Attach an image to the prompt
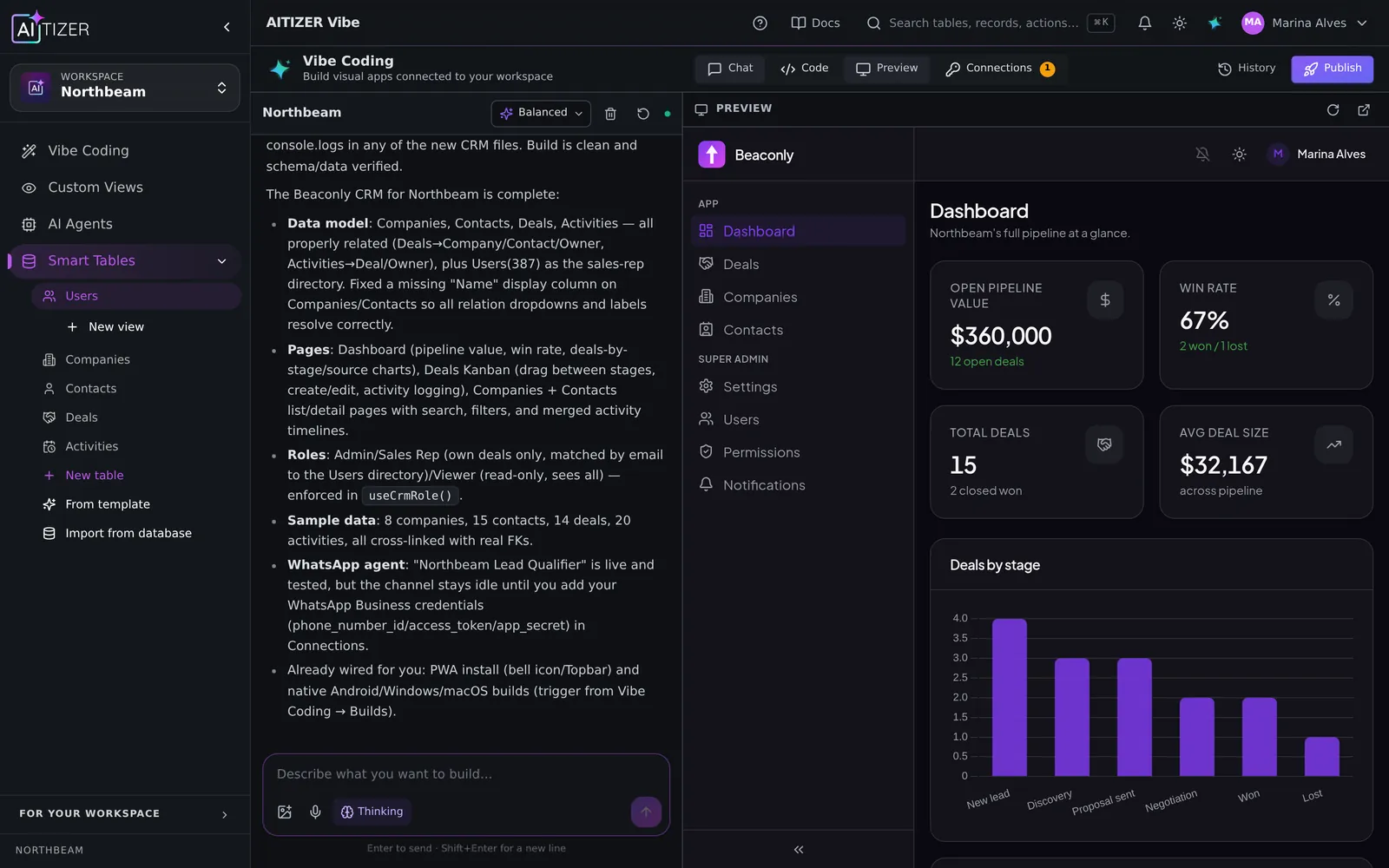Viewport: 1389px width, 868px height. (x=285, y=812)
